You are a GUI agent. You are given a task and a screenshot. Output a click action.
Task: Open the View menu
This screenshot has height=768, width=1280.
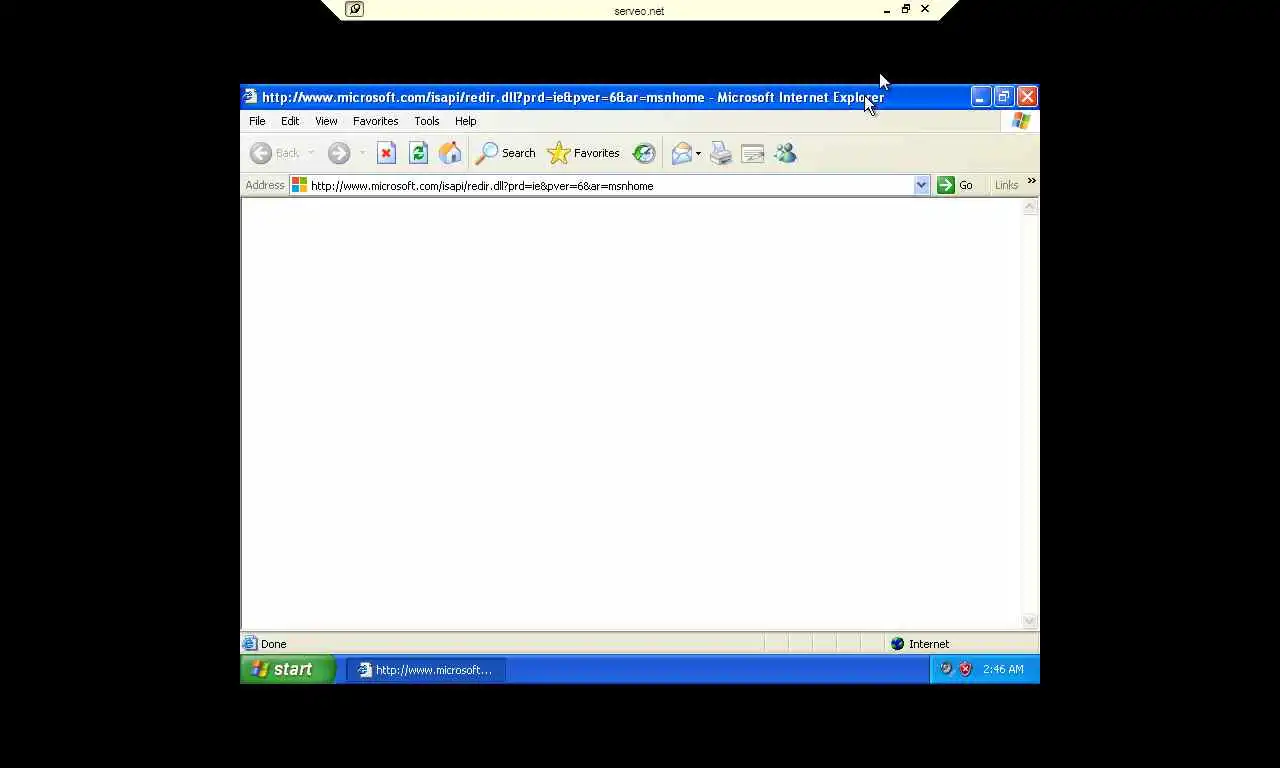click(326, 121)
